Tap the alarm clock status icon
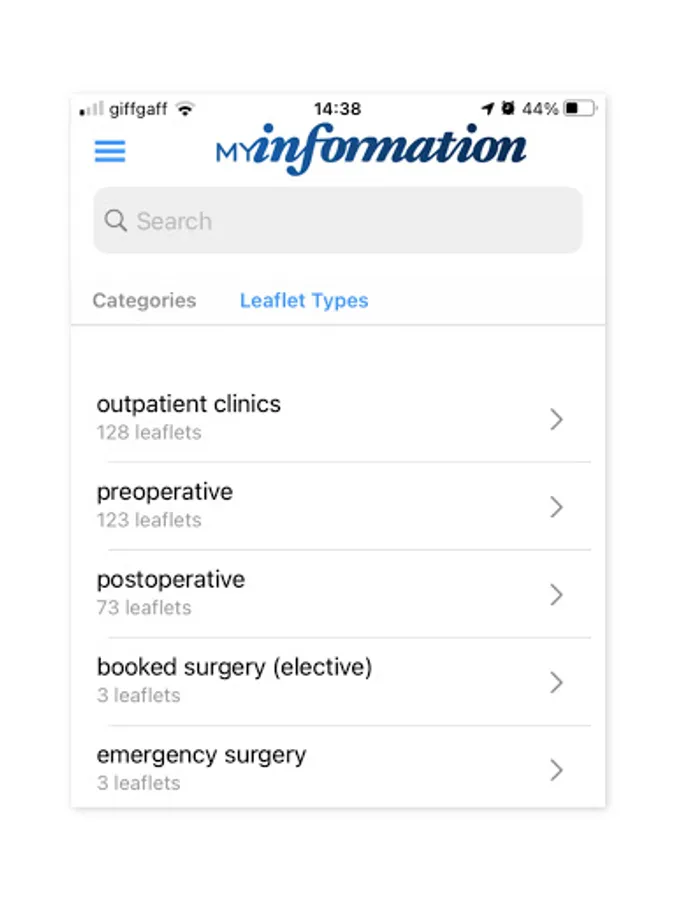 click(x=508, y=108)
